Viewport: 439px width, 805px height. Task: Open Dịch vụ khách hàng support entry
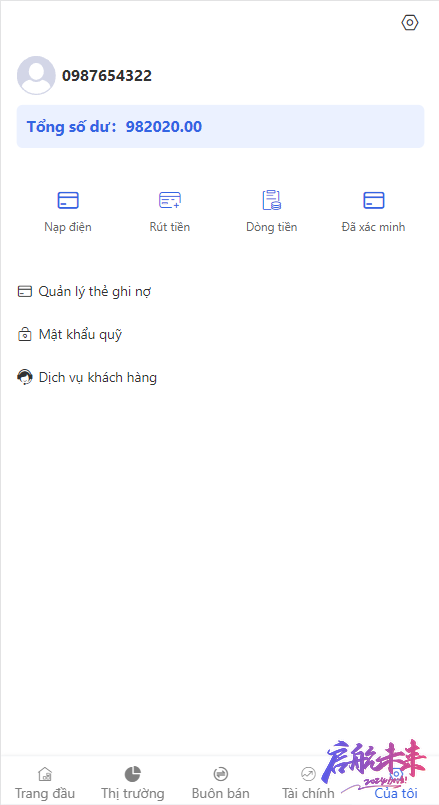coord(220,377)
